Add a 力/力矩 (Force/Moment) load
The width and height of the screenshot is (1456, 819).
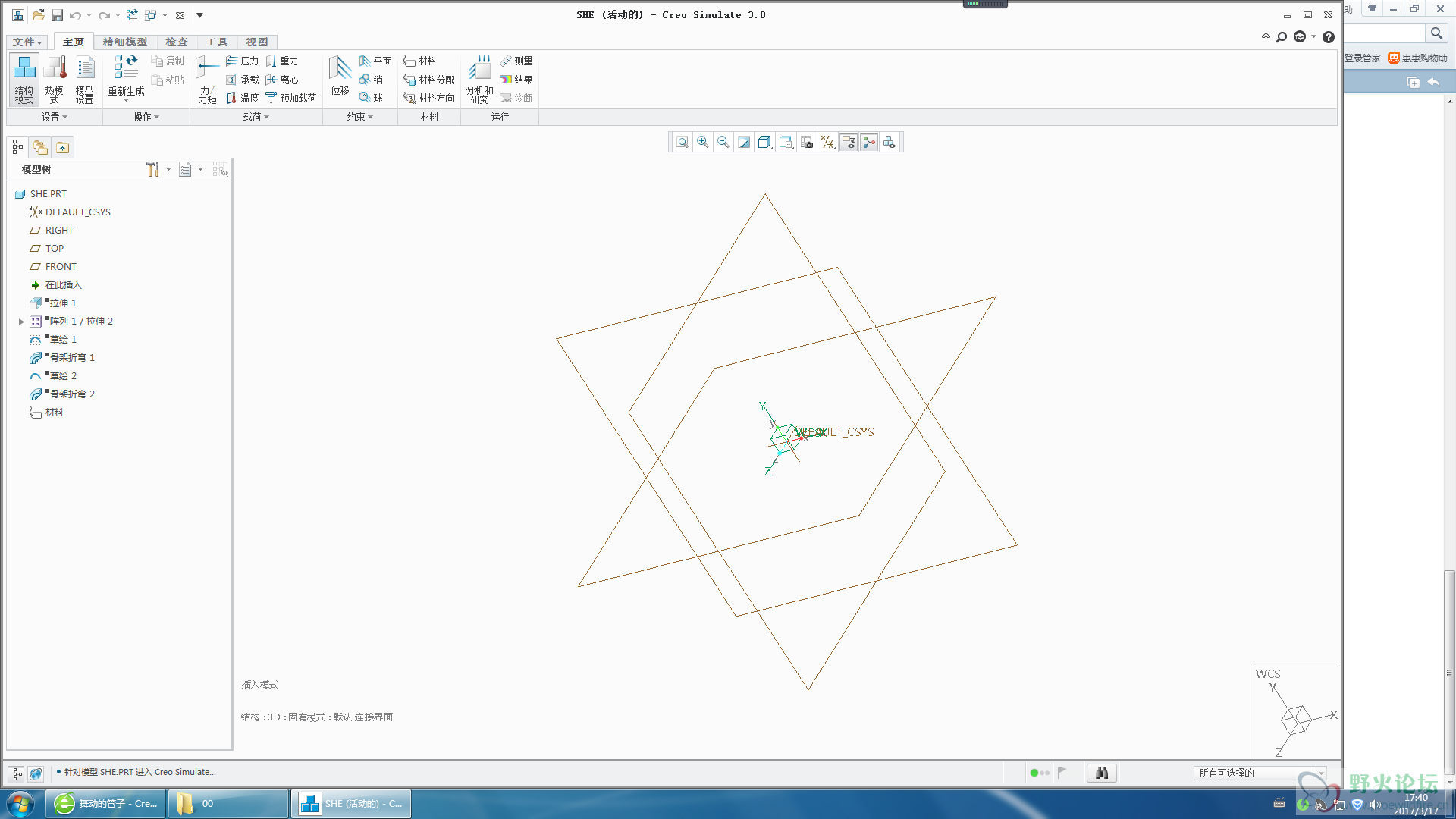click(207, 79)
